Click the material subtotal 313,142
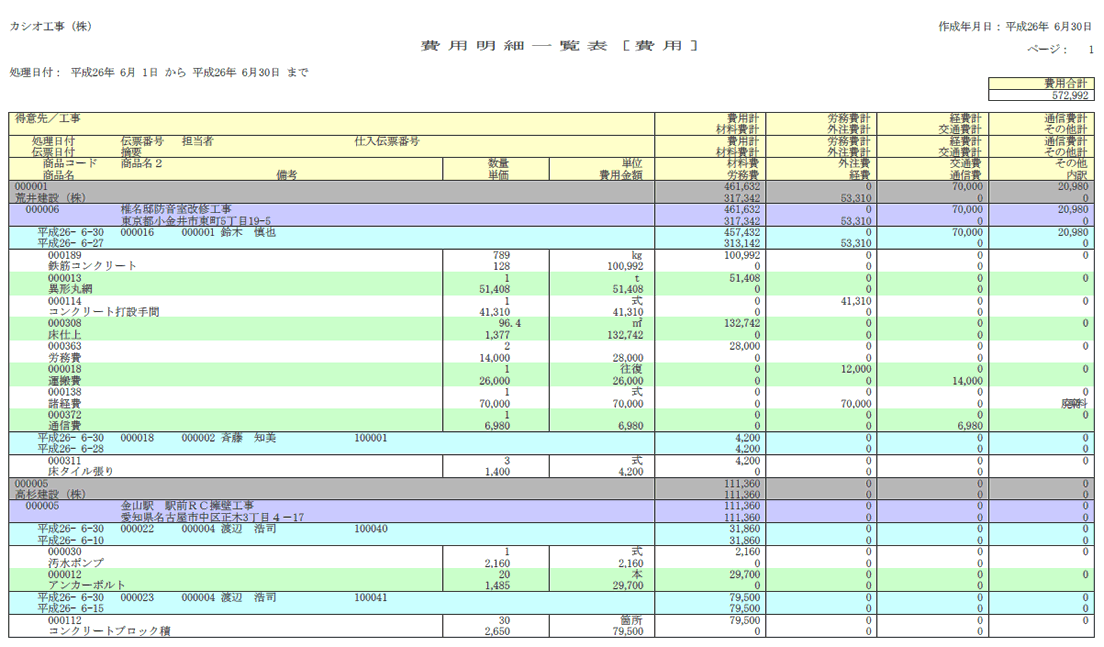The image size is (1104, 647). click(x=741, y=243)
